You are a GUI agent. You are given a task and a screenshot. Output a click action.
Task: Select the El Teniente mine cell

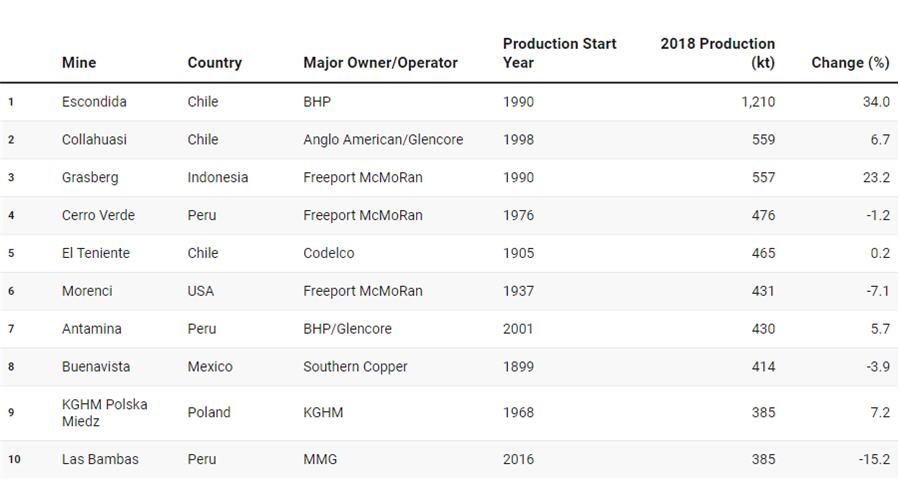95,253
